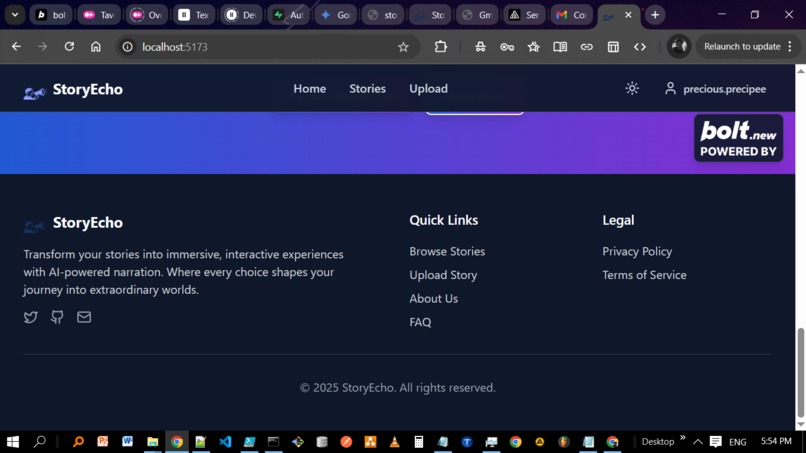Click the browser back arrow

pyautogui.click(x=16, y=47)
